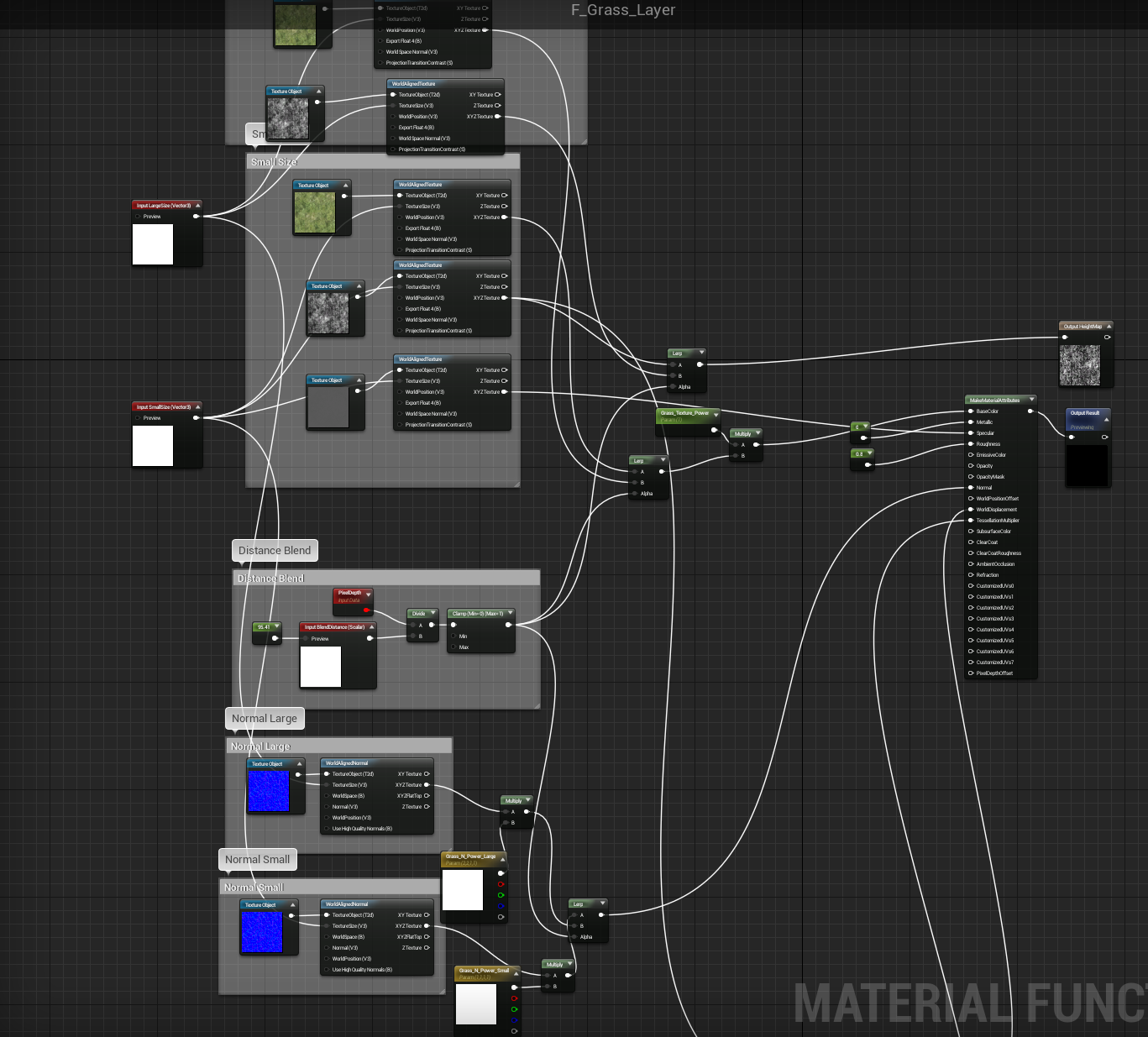Expand the Grass_Texture_Power node arrow
Screen dimensions: 1148x1037
point(716,414)
